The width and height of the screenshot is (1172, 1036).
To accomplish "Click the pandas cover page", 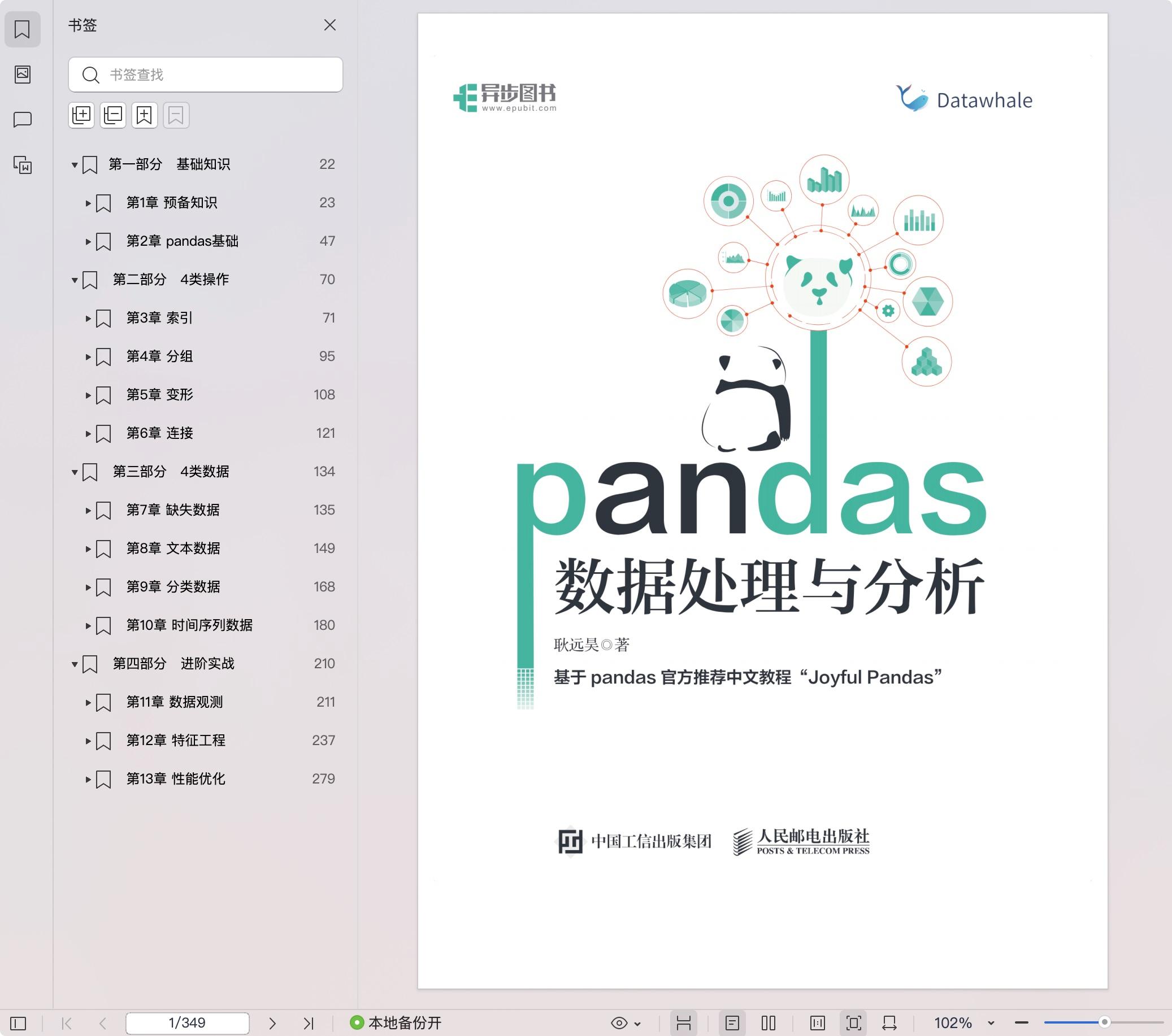I will coord(763,500).
